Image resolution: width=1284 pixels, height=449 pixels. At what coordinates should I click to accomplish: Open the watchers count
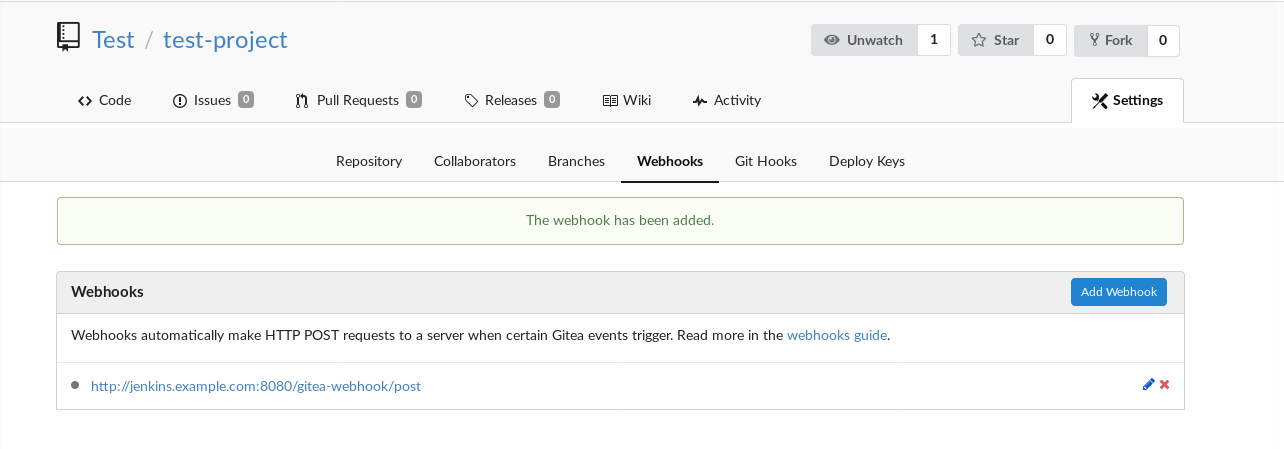(933, 40)
